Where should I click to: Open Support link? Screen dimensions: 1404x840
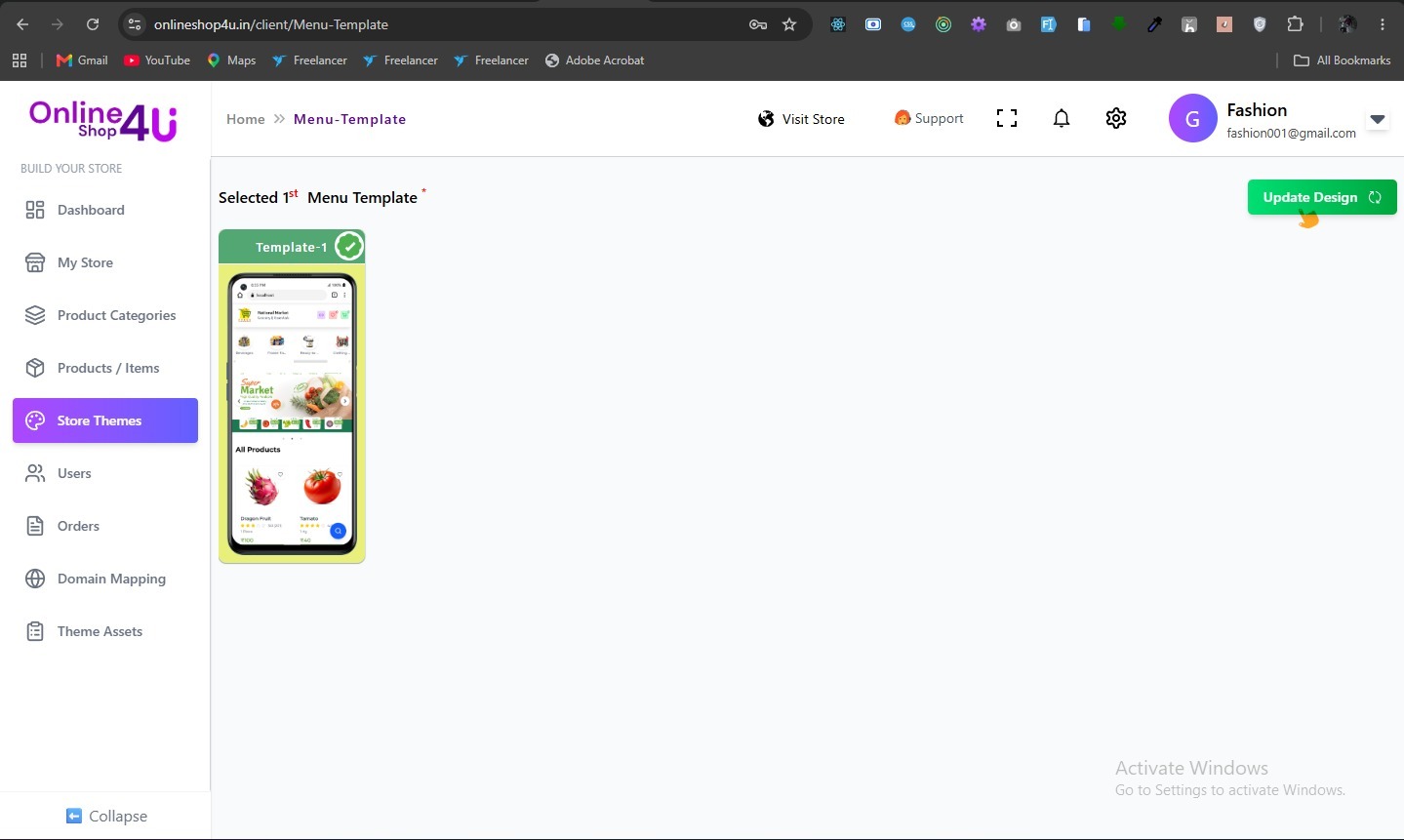pos(929,118)
